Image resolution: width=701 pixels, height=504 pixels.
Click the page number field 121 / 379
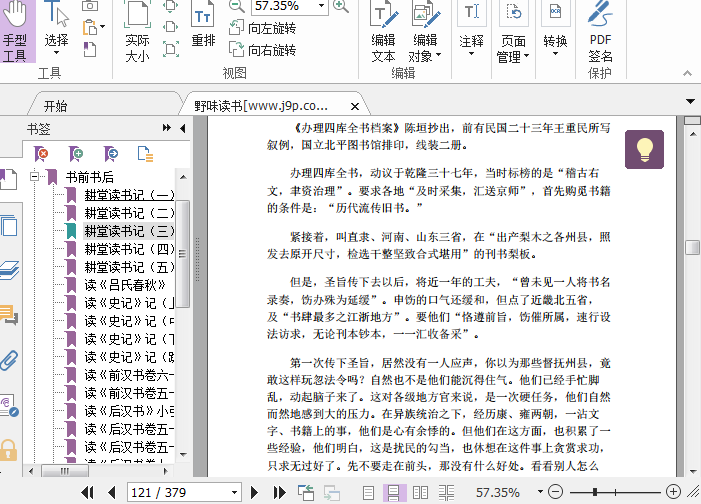pos(179,493)
